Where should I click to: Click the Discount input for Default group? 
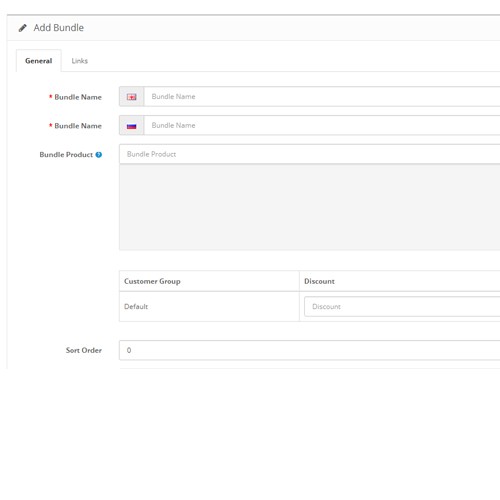(402, 306)
